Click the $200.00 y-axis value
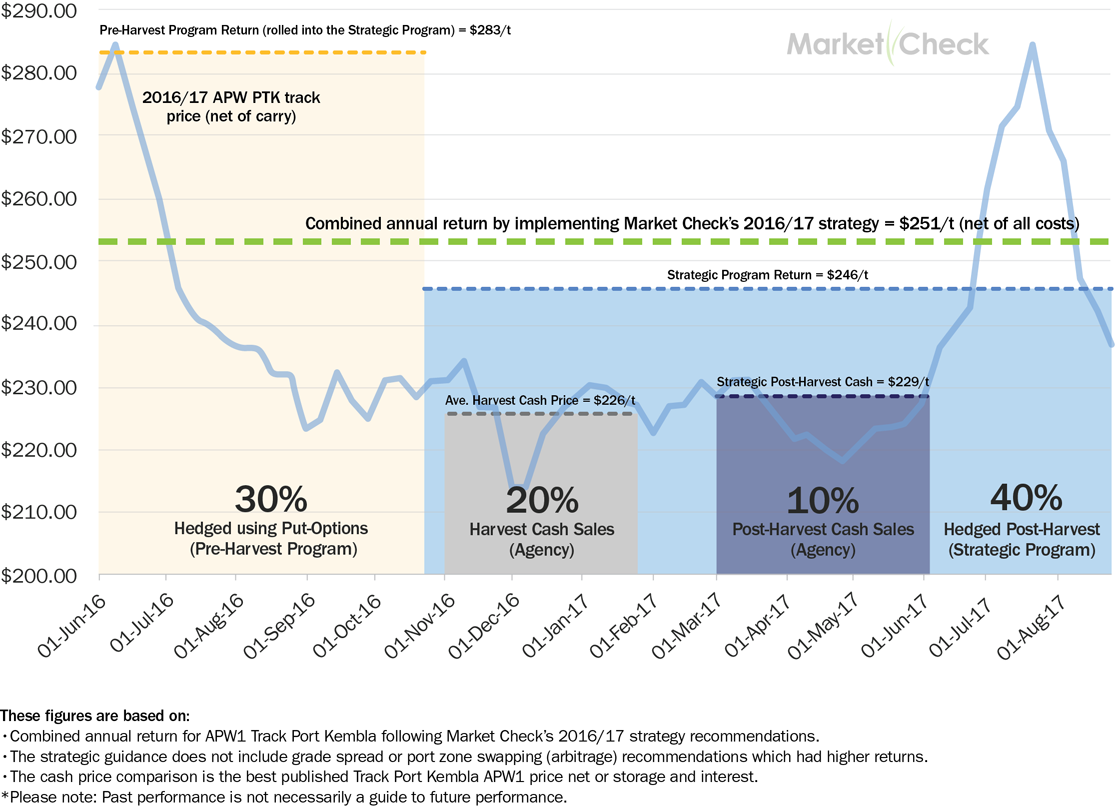The width and height of the screenshot is (1115, 807). pyautogui.click(x=41, y=576)
